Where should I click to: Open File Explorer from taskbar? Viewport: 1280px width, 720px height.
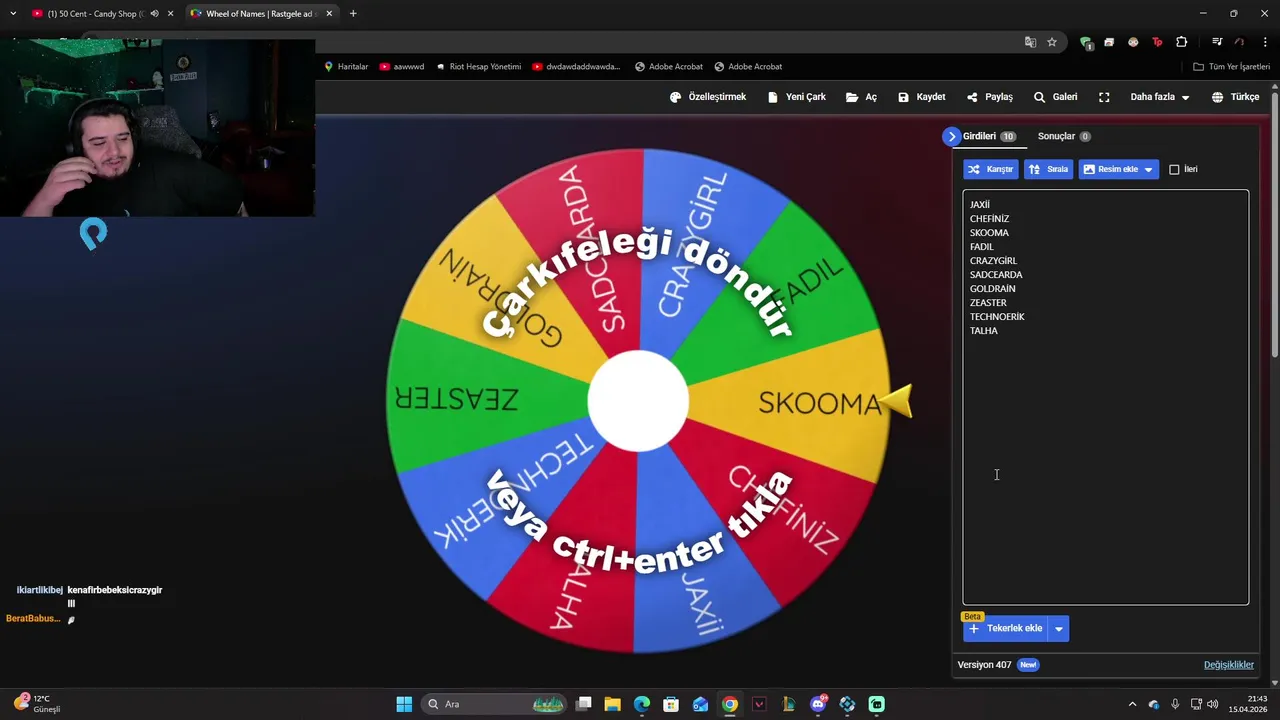pos(613,704)
